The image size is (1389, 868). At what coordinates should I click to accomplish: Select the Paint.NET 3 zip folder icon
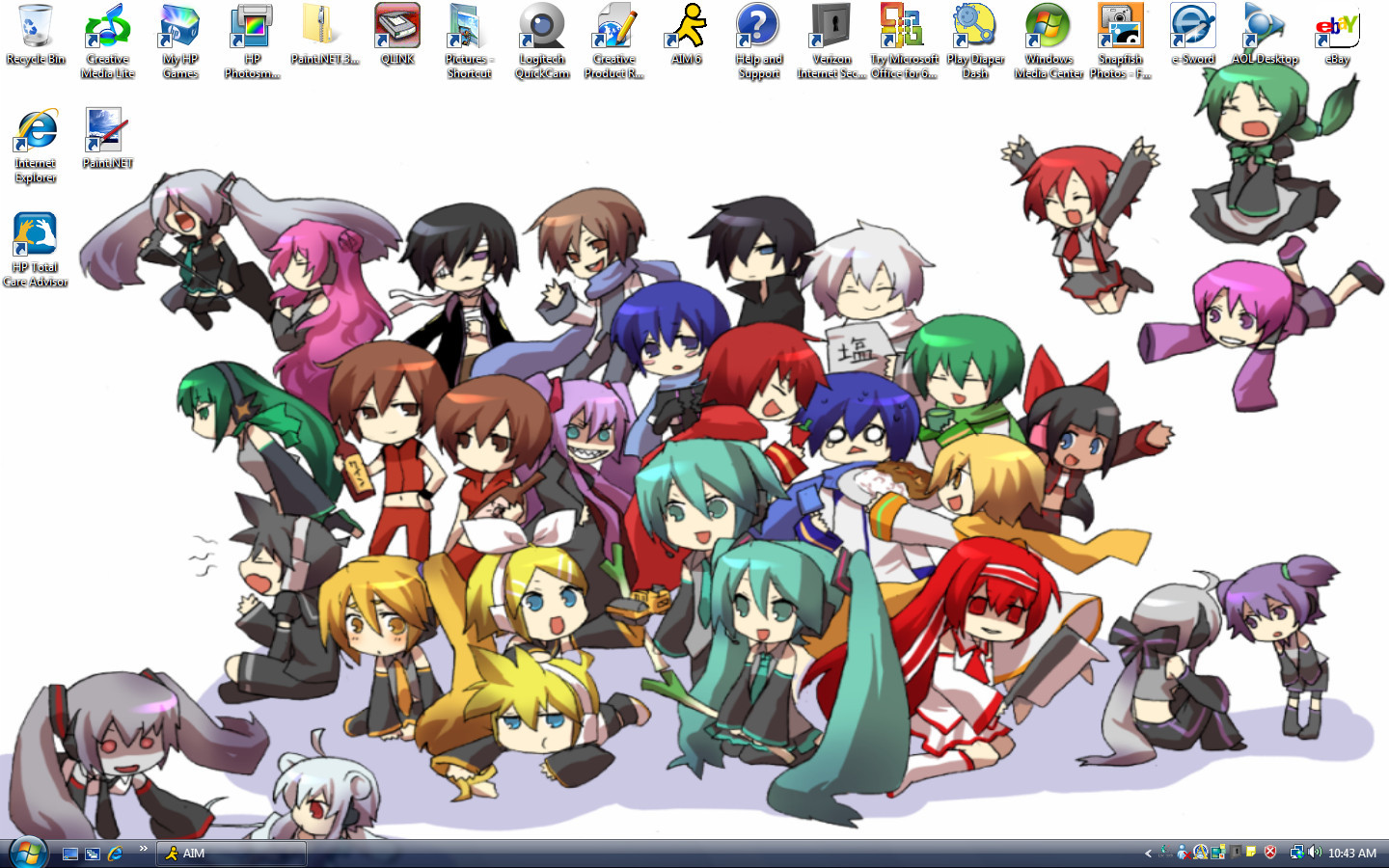[324, 35]
